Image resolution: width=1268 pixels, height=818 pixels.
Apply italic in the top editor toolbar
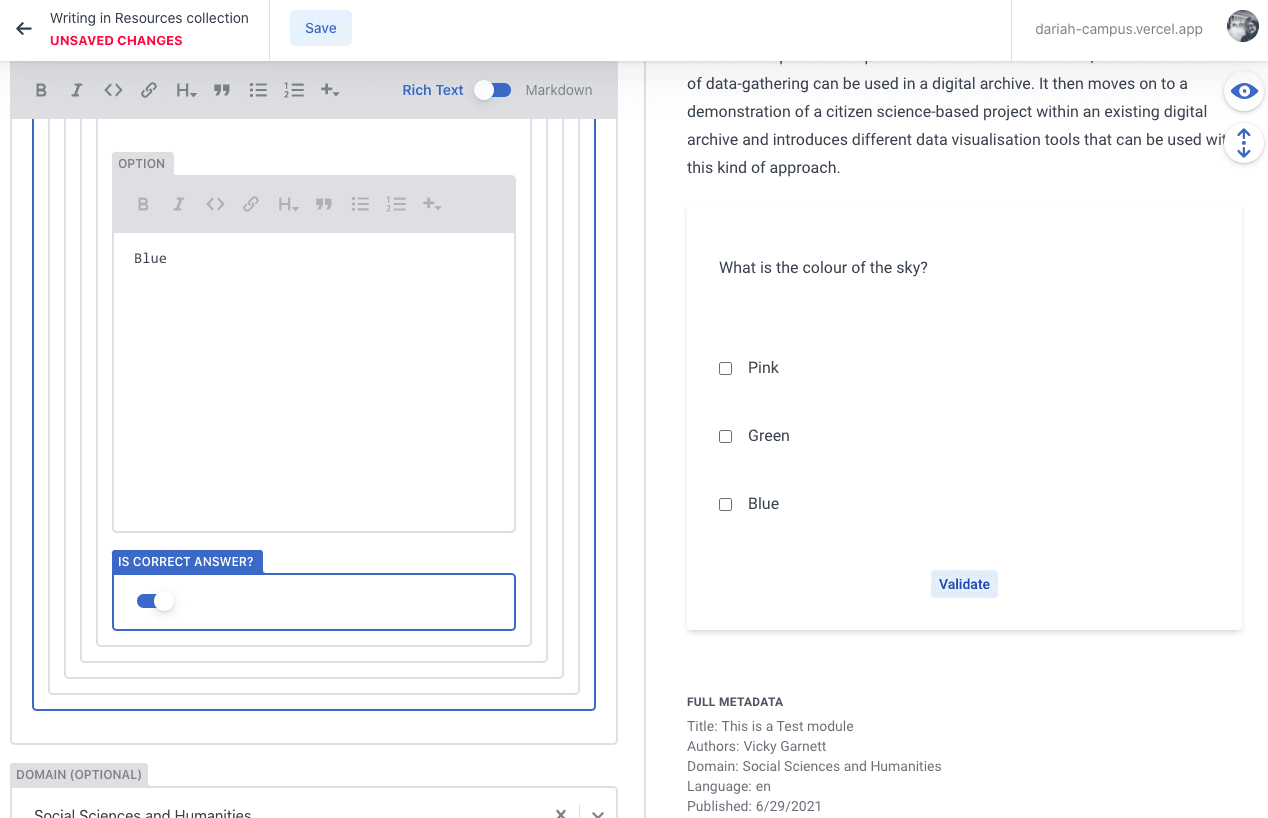pos(76,90)
